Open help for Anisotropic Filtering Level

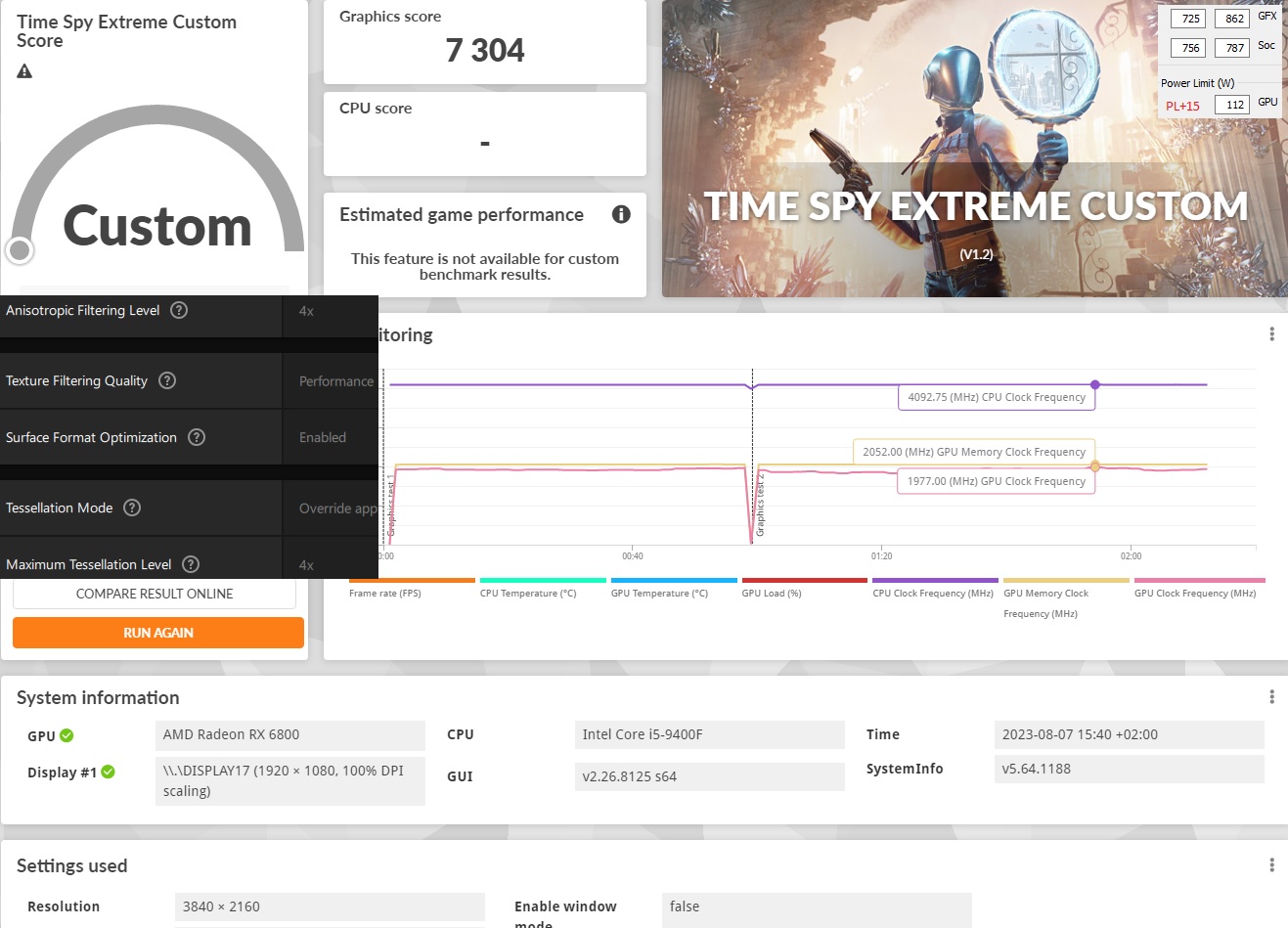(x=179, y=310)
